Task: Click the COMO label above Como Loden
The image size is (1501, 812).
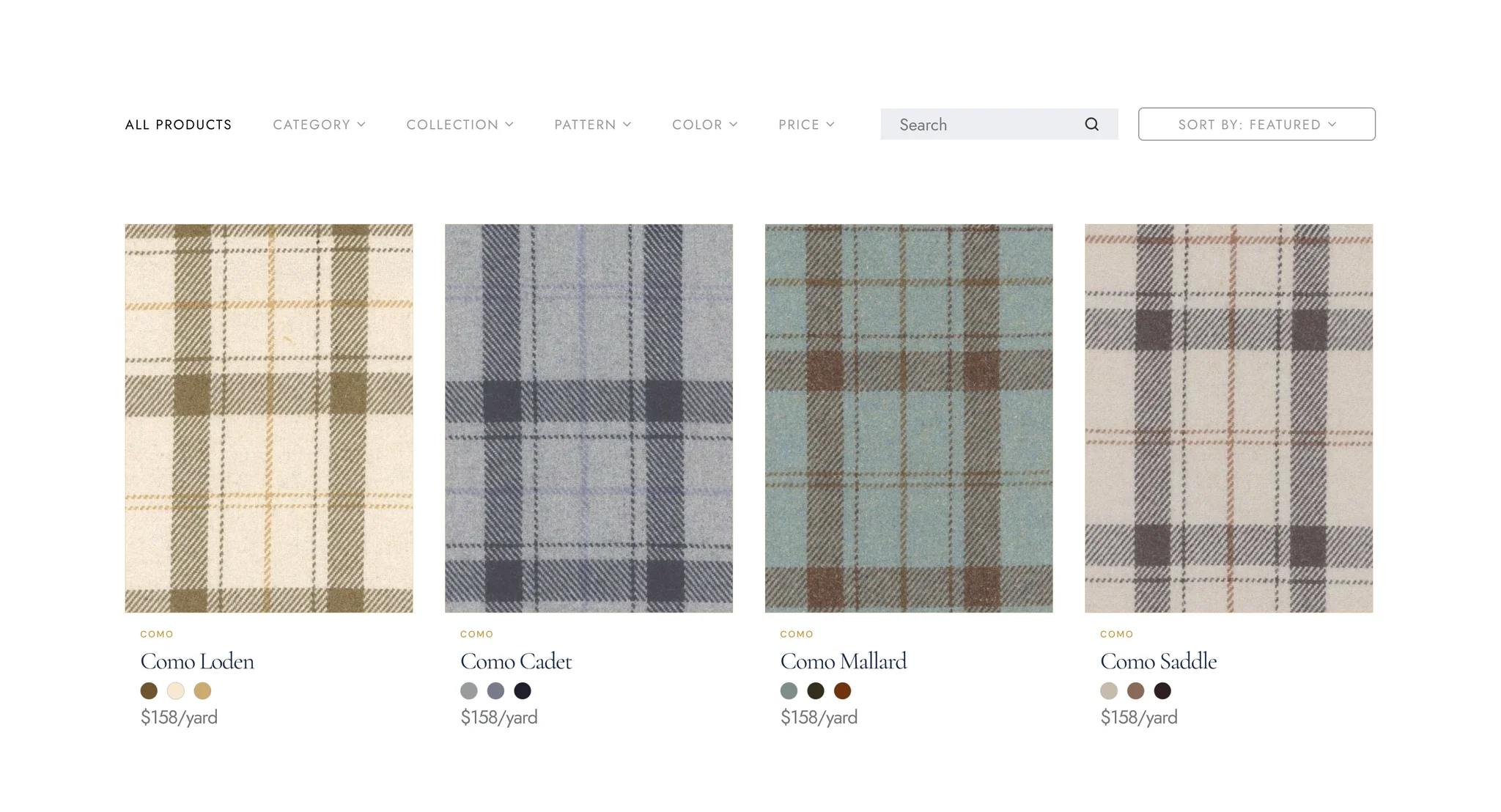Action: pyautogui.click(x=157, y=634)
